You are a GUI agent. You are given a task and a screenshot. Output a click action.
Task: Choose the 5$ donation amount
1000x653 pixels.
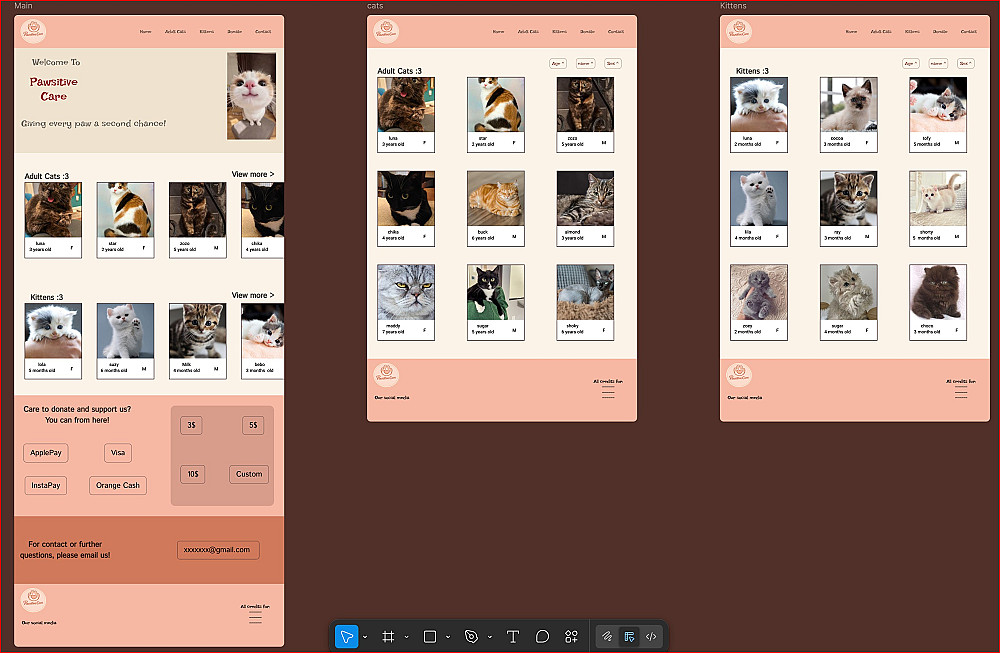coord(253,425)
